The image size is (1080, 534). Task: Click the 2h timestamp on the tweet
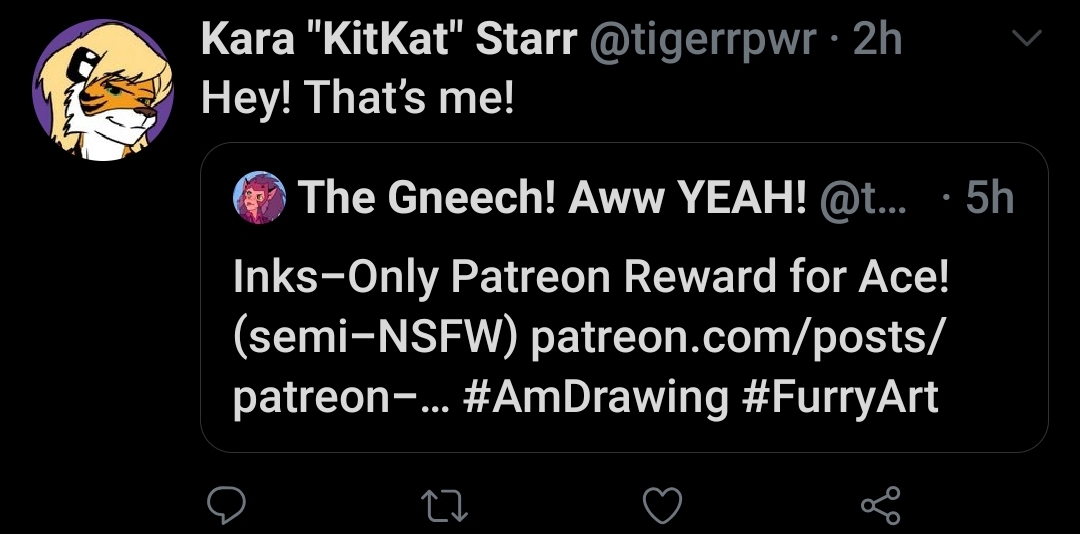(877, 41)
